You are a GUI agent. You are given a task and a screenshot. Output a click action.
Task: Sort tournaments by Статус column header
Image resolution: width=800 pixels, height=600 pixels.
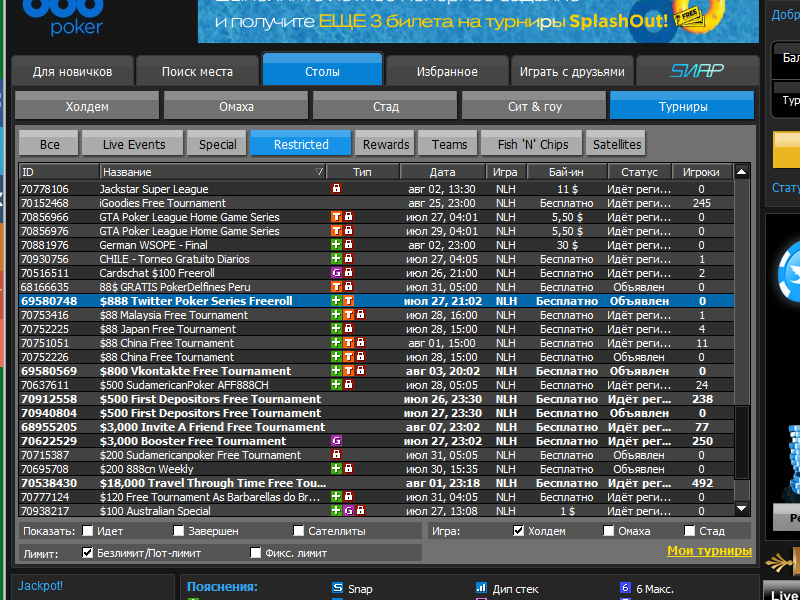[x=639, y=172]
